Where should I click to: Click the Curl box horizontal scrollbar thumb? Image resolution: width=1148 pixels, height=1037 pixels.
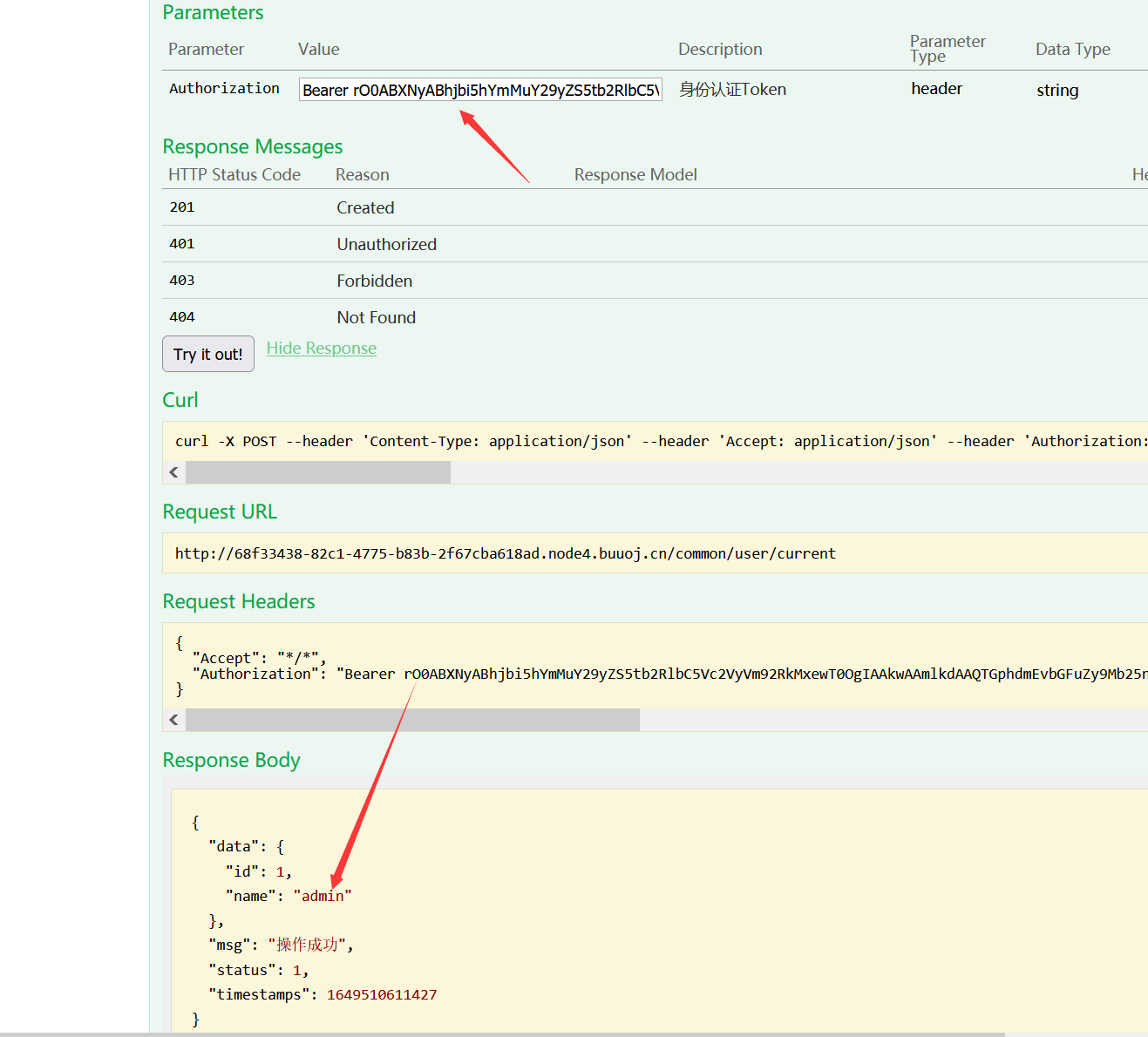[318, 472]
